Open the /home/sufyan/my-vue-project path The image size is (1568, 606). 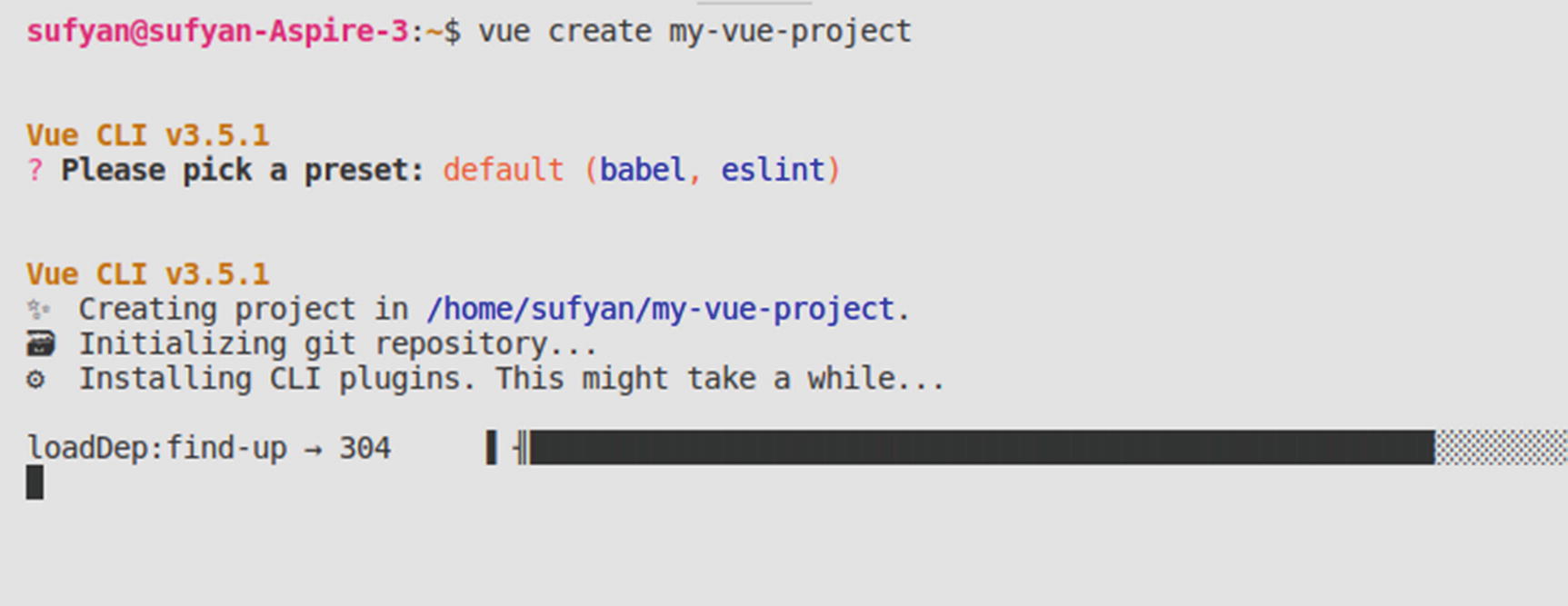660,310
